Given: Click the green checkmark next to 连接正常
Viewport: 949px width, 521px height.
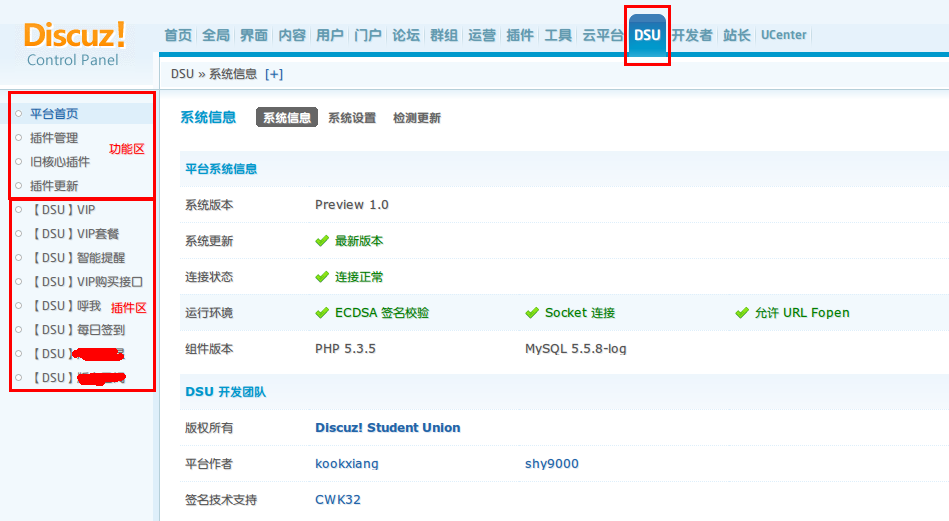Looking at the screenshot, I should coord(322,277).
